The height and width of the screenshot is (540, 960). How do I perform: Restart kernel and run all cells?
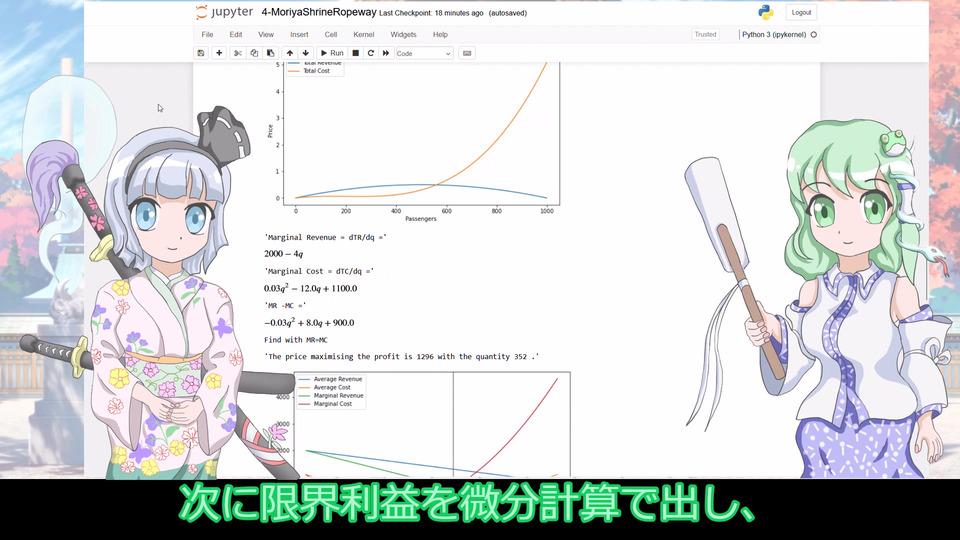pos(386,53)
